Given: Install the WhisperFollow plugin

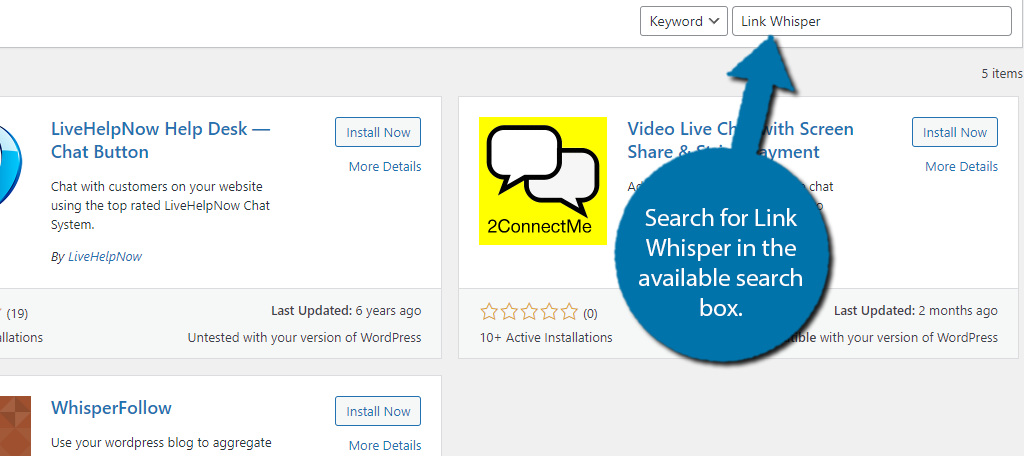Looking at the screenshot, I should pos(378,411).
